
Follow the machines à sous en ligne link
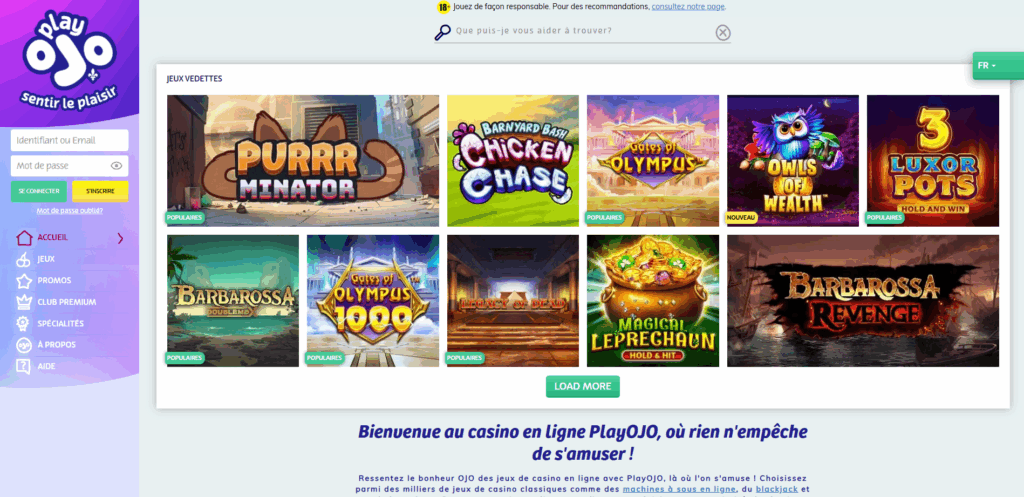(679, 489)
